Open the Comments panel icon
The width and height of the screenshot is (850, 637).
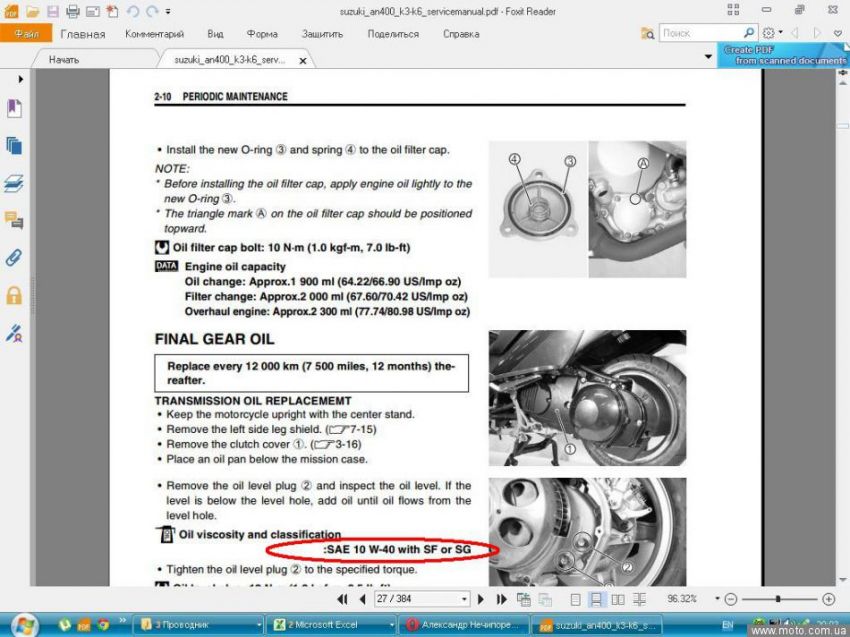[14, 220]
